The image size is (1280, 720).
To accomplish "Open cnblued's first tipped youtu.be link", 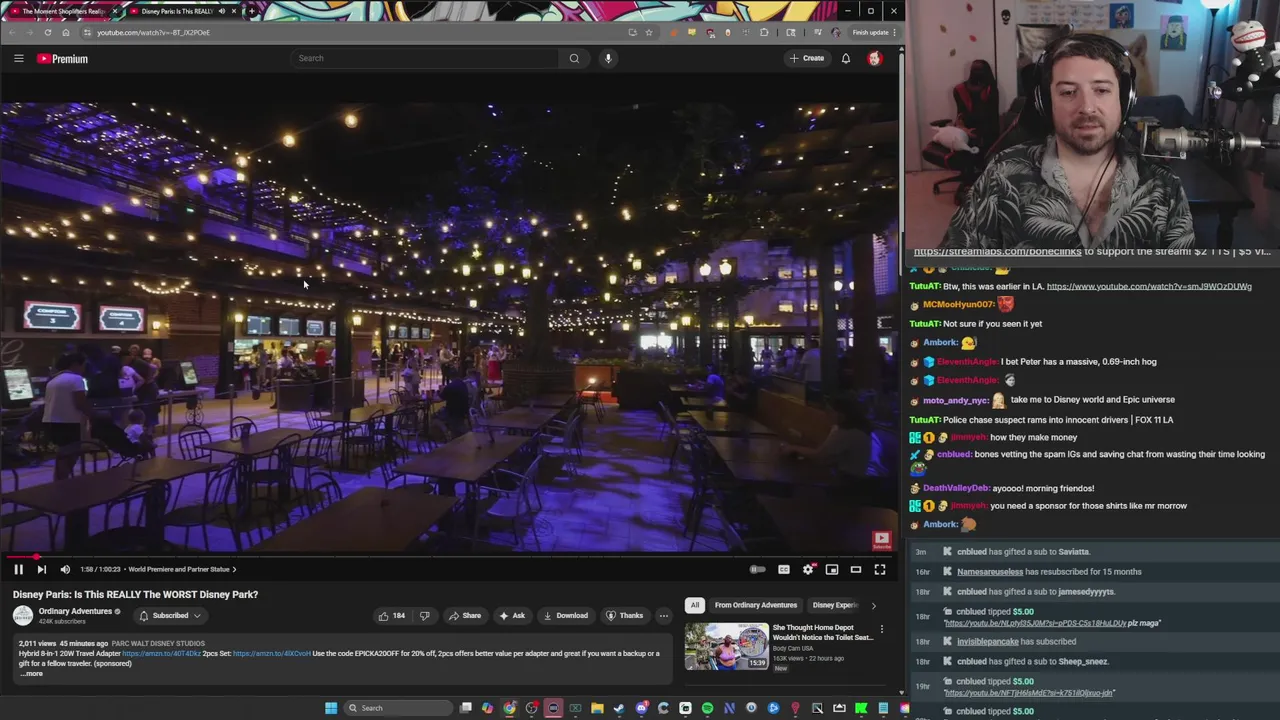I will [x=1035, y=623].
